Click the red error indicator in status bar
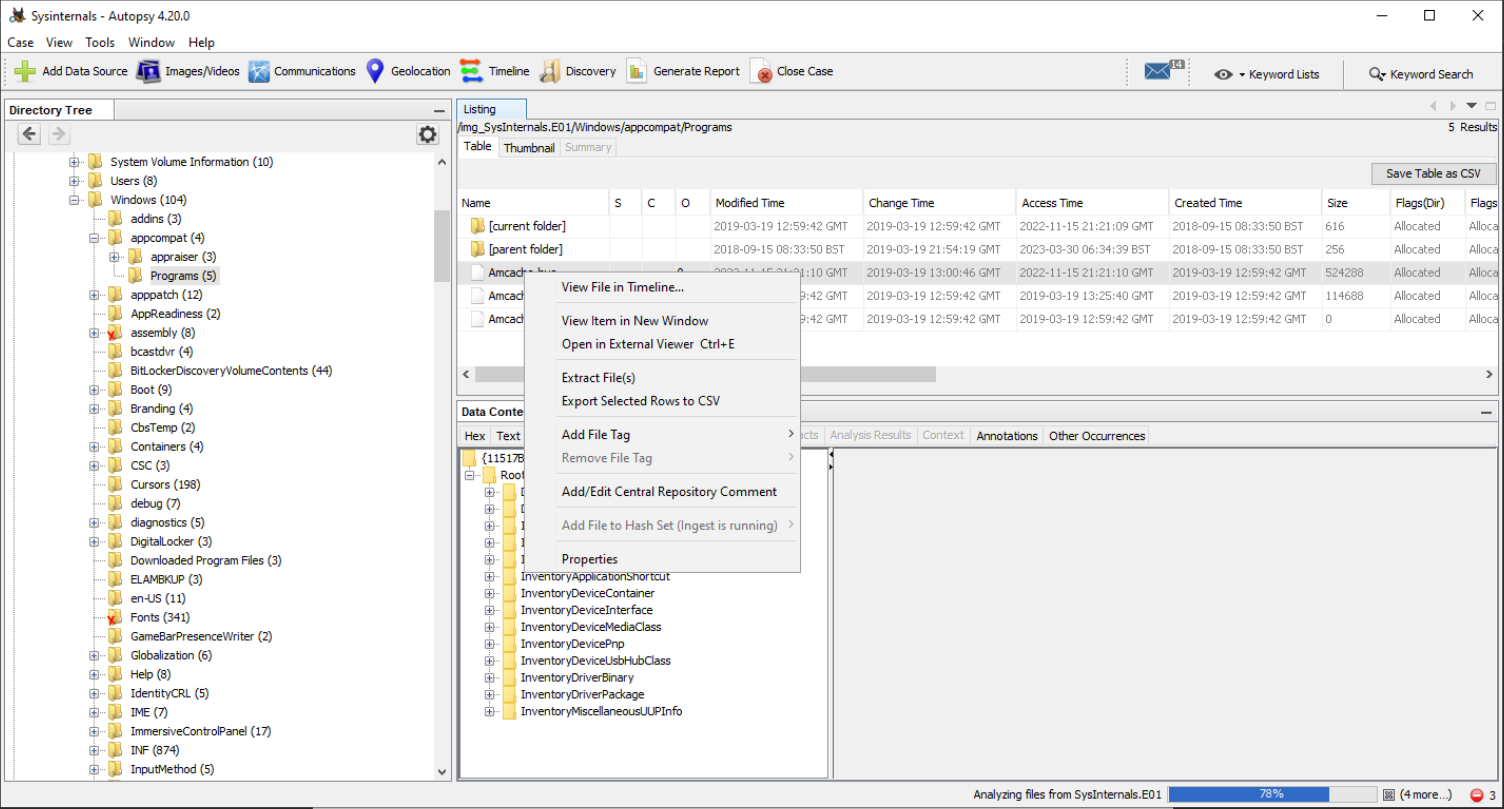The image size is (1504, 809). (x=1477, y=795)
